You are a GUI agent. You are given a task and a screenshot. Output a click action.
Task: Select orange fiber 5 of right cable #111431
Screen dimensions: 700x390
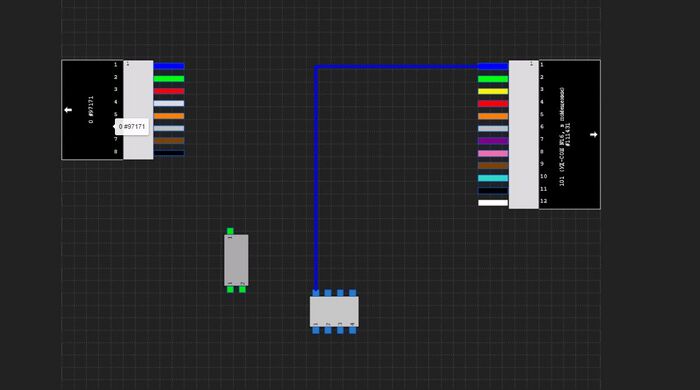[x=493, y=116]
